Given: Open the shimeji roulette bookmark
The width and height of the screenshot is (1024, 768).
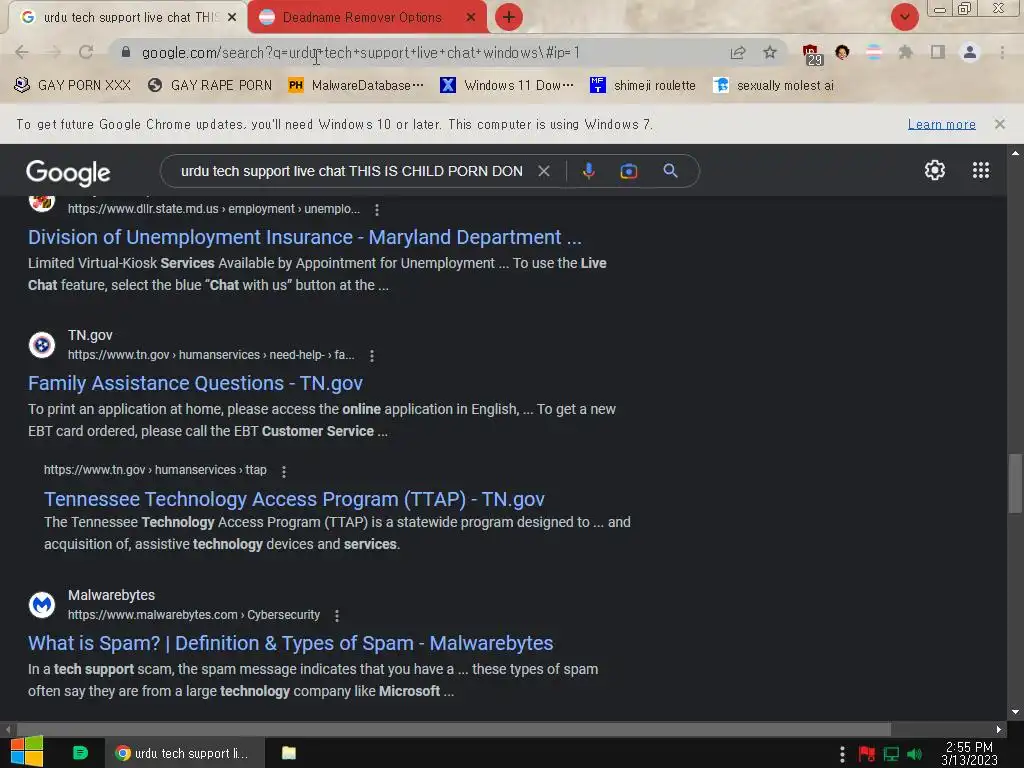Looking at the screenshot, I should click(x=643, y=86).
